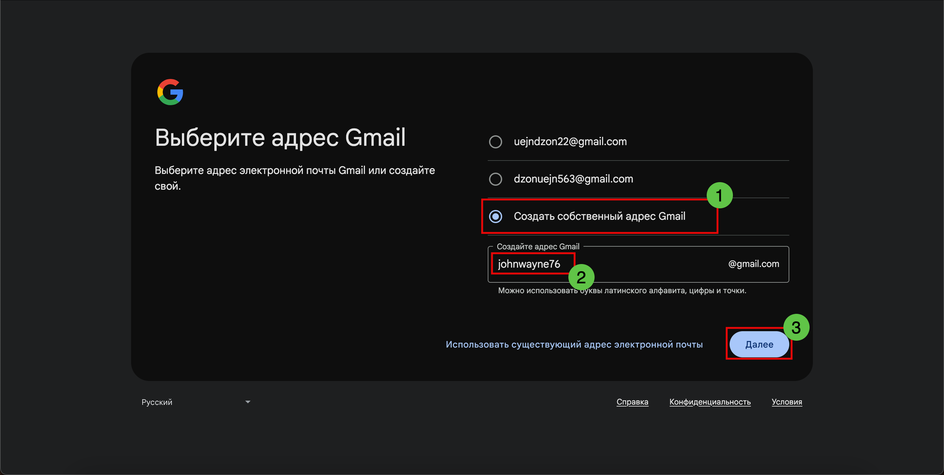The height and width of the screenshot is (475, 944).
Task: Click the description starting with Выберите адрес электронной
Action: coord(294,178)
